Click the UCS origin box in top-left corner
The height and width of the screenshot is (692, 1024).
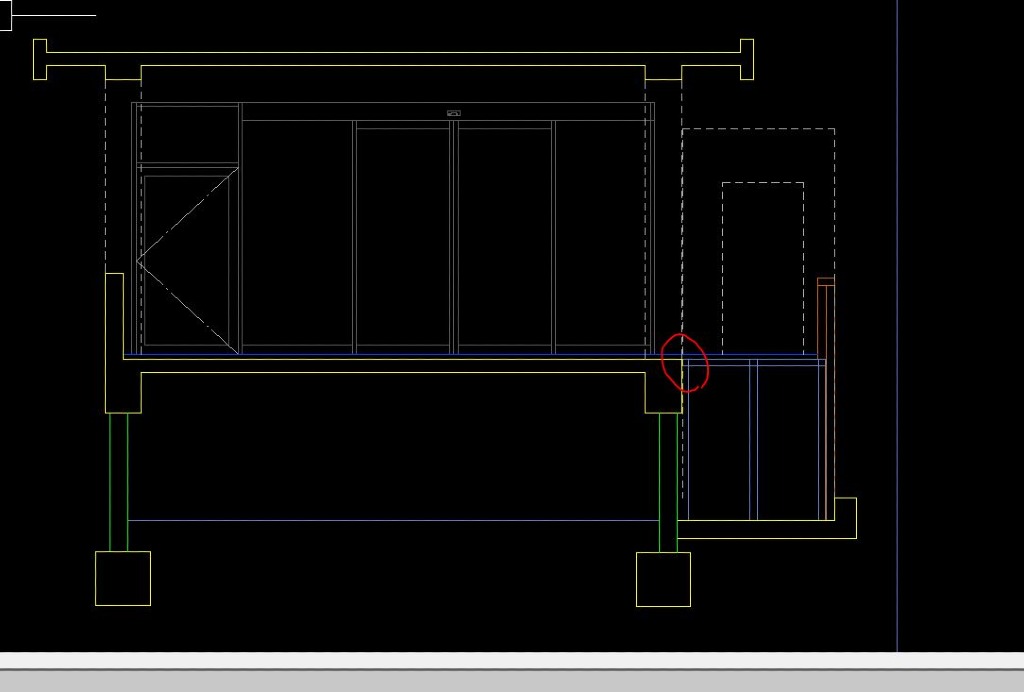point(4,17)
